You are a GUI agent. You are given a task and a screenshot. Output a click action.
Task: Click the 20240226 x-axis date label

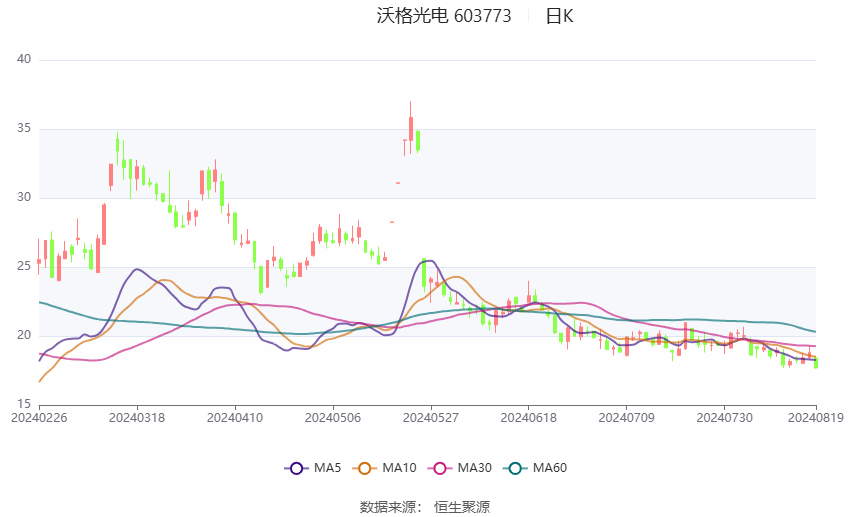click(x=39, y=418)
